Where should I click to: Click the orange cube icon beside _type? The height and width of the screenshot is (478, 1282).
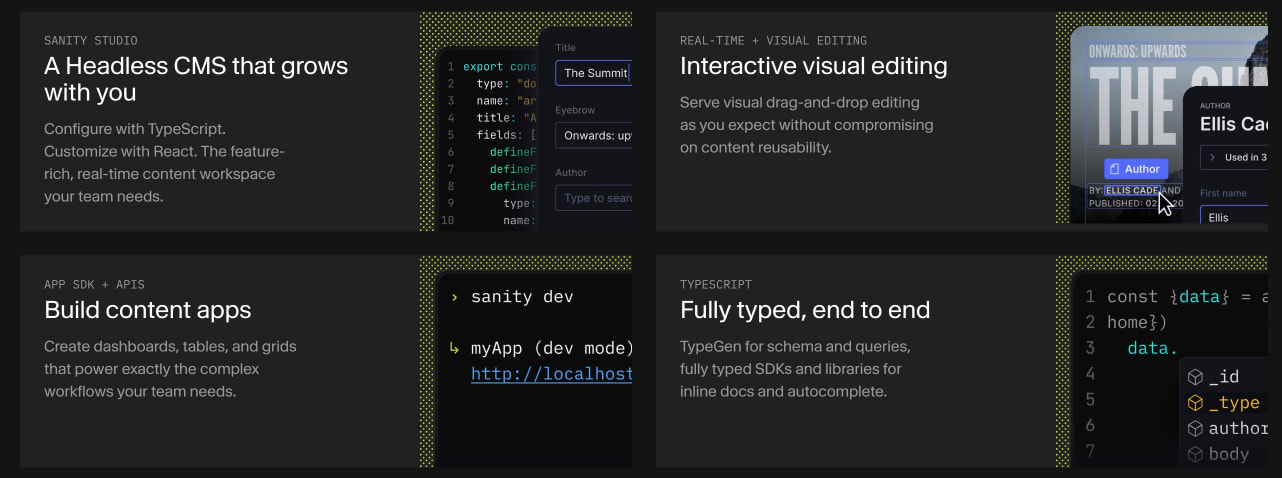tap(1195, 403)
